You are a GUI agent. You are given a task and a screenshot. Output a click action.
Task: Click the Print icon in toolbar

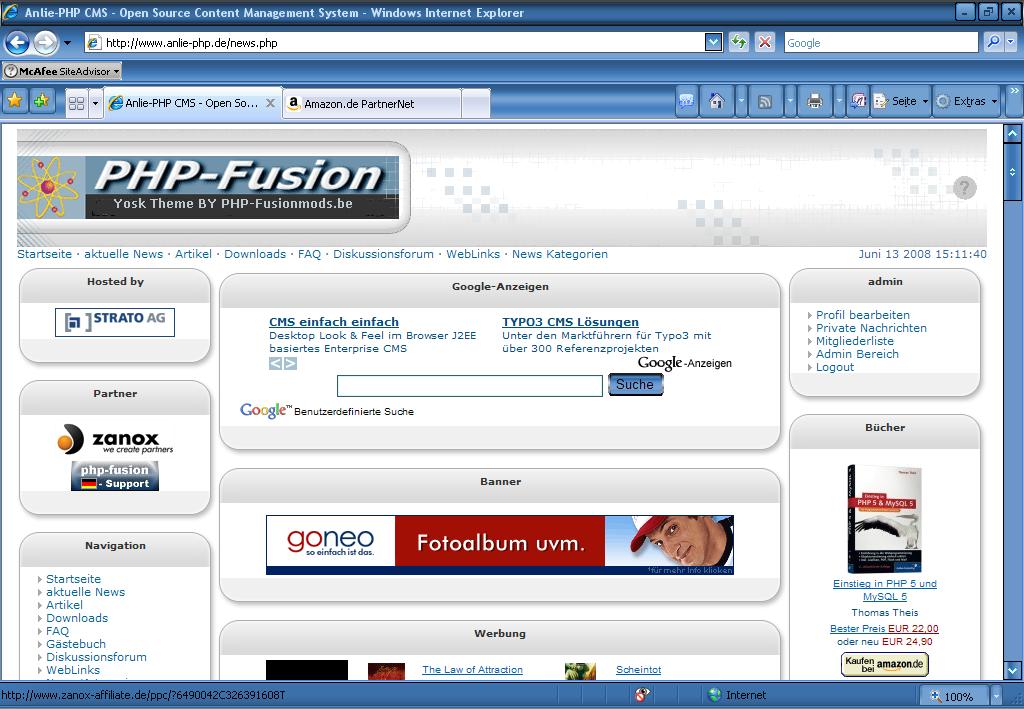pos(815,101)
